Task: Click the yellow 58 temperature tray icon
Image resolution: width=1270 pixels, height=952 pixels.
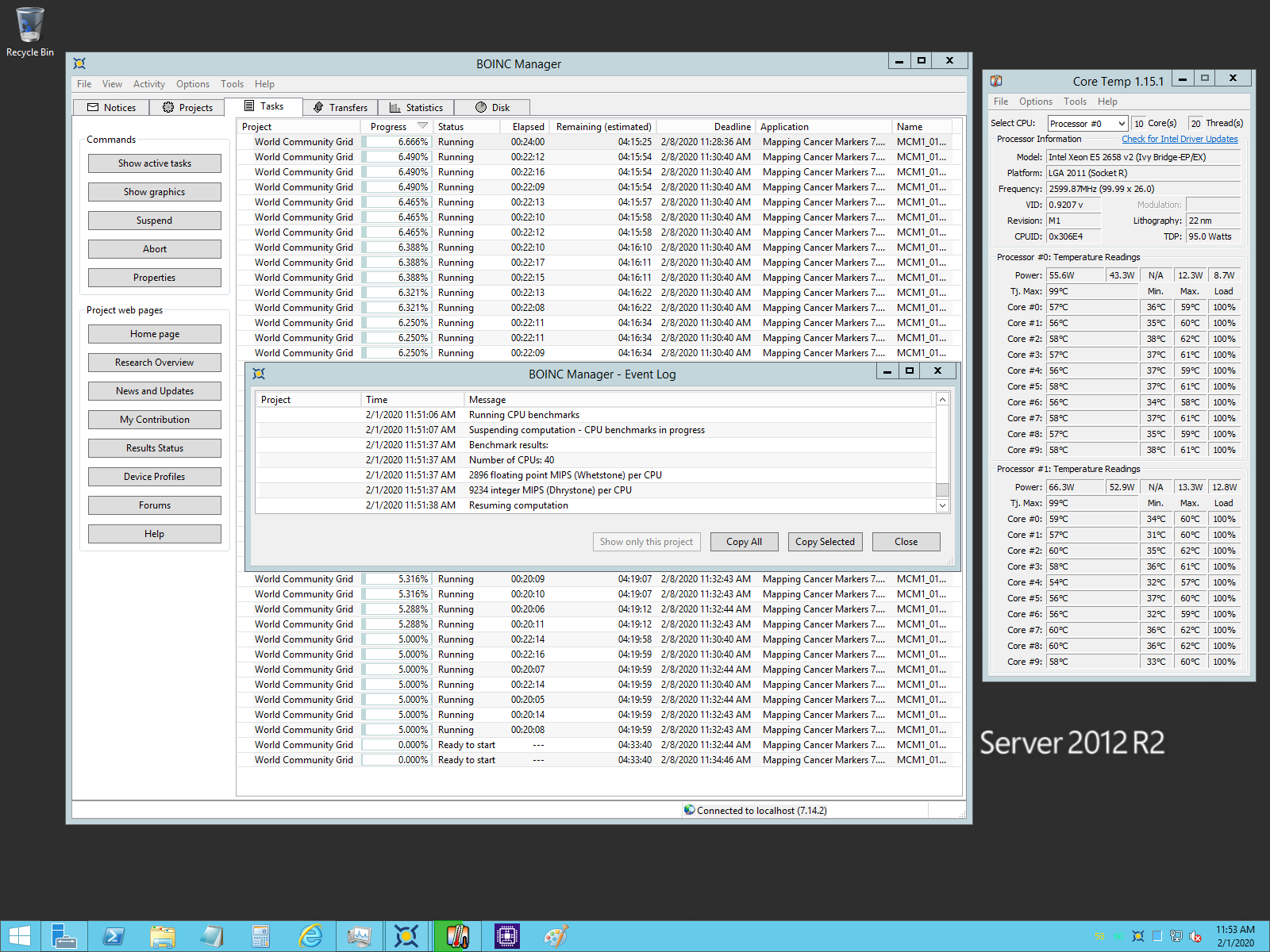Action: tap(1099, 936)
